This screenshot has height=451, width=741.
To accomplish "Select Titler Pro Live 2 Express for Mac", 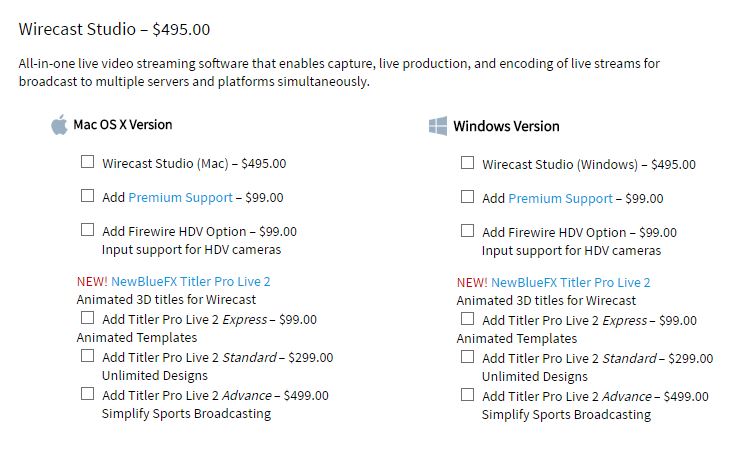I will [88, 318].
